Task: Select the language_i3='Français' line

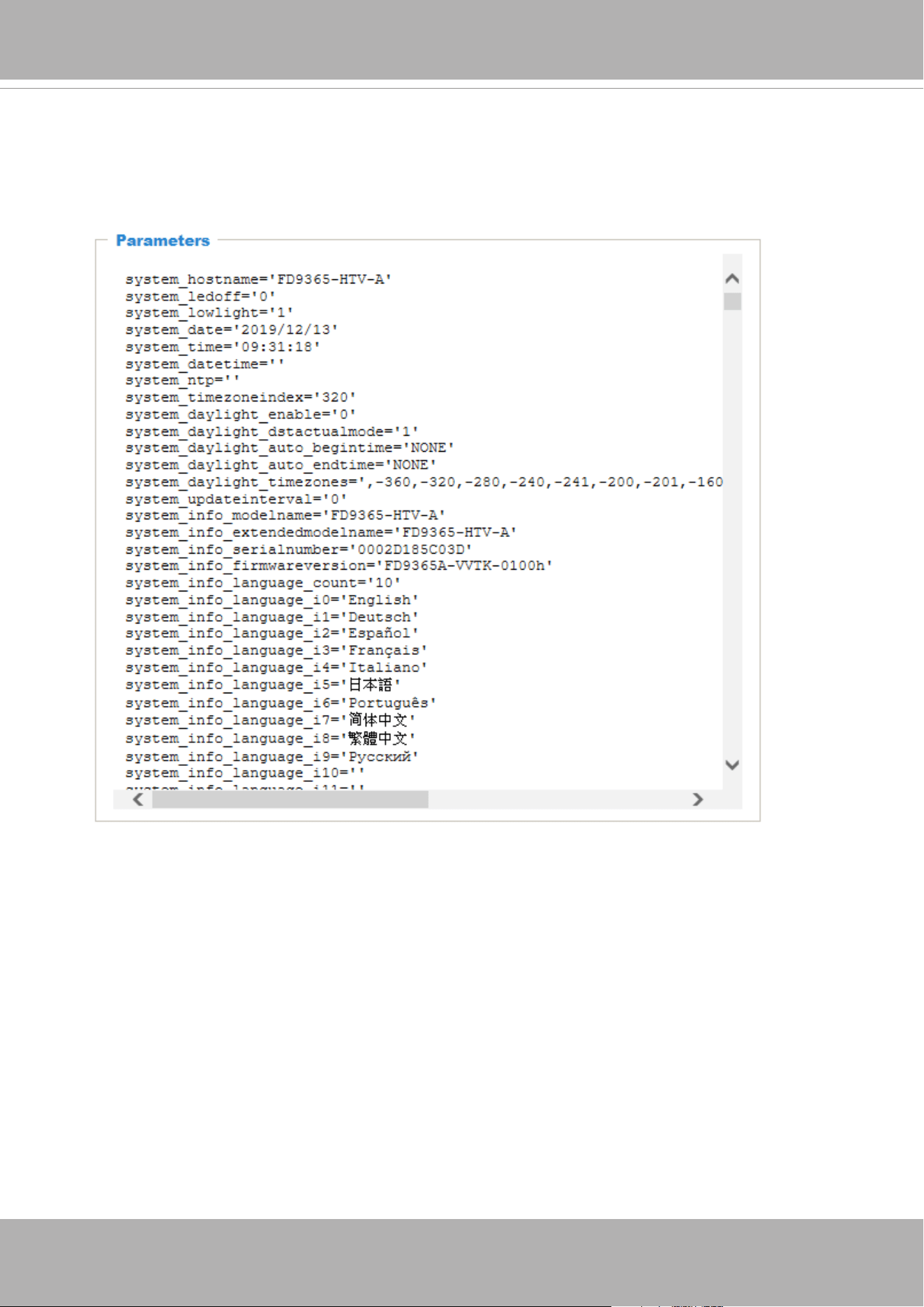Action: (276, 651)
